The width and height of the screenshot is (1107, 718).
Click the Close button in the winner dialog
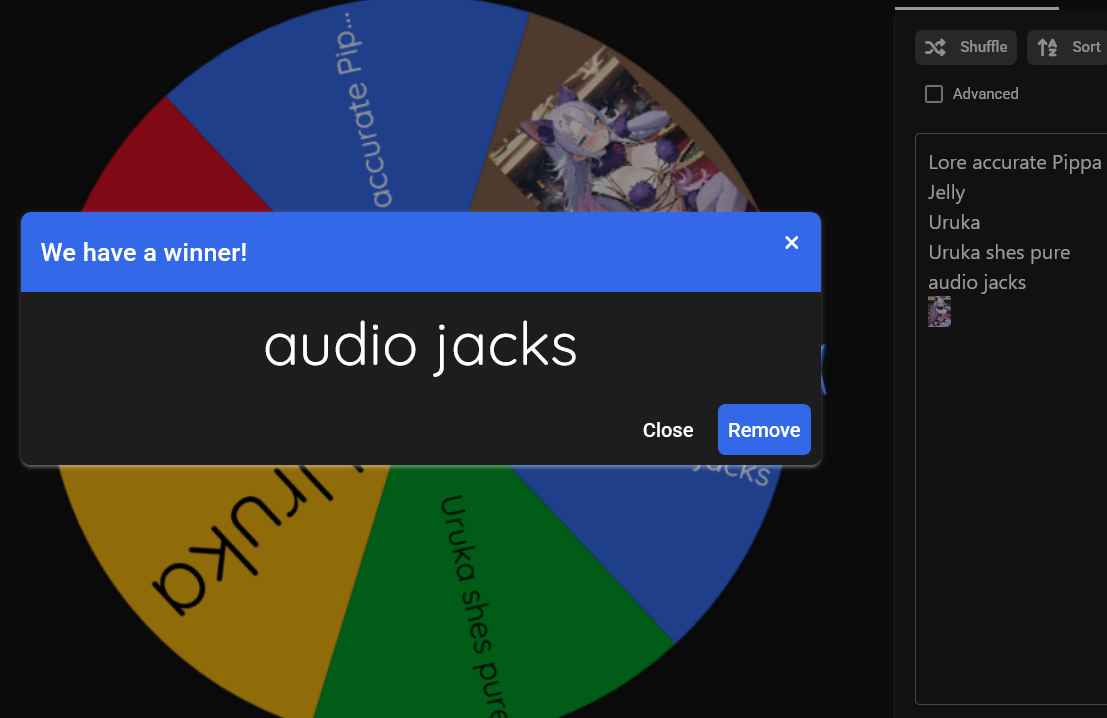click(668, 430)
